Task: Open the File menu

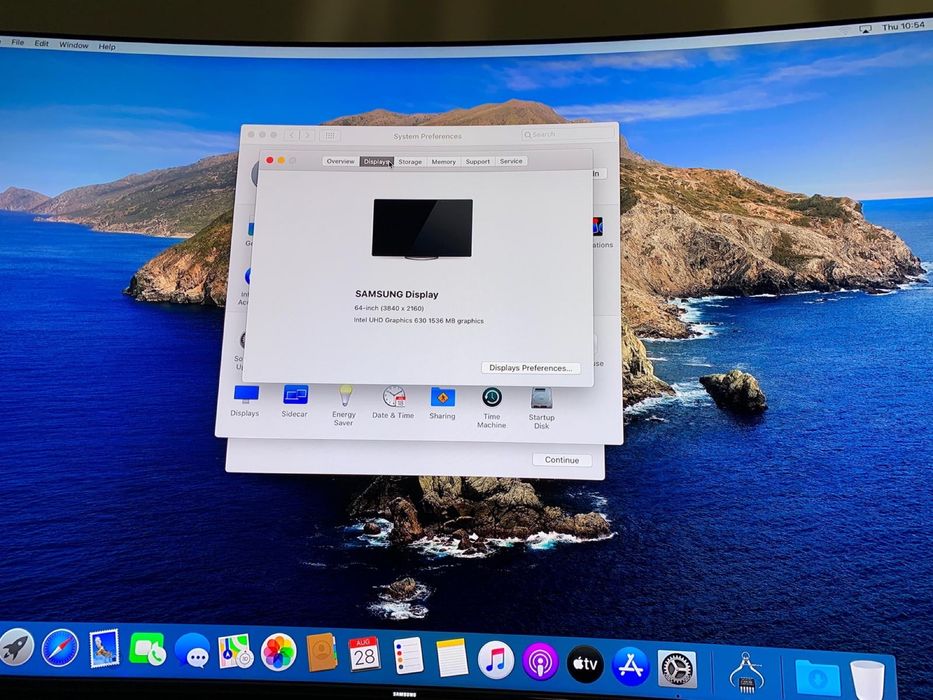Action: [x=18, y=42]
